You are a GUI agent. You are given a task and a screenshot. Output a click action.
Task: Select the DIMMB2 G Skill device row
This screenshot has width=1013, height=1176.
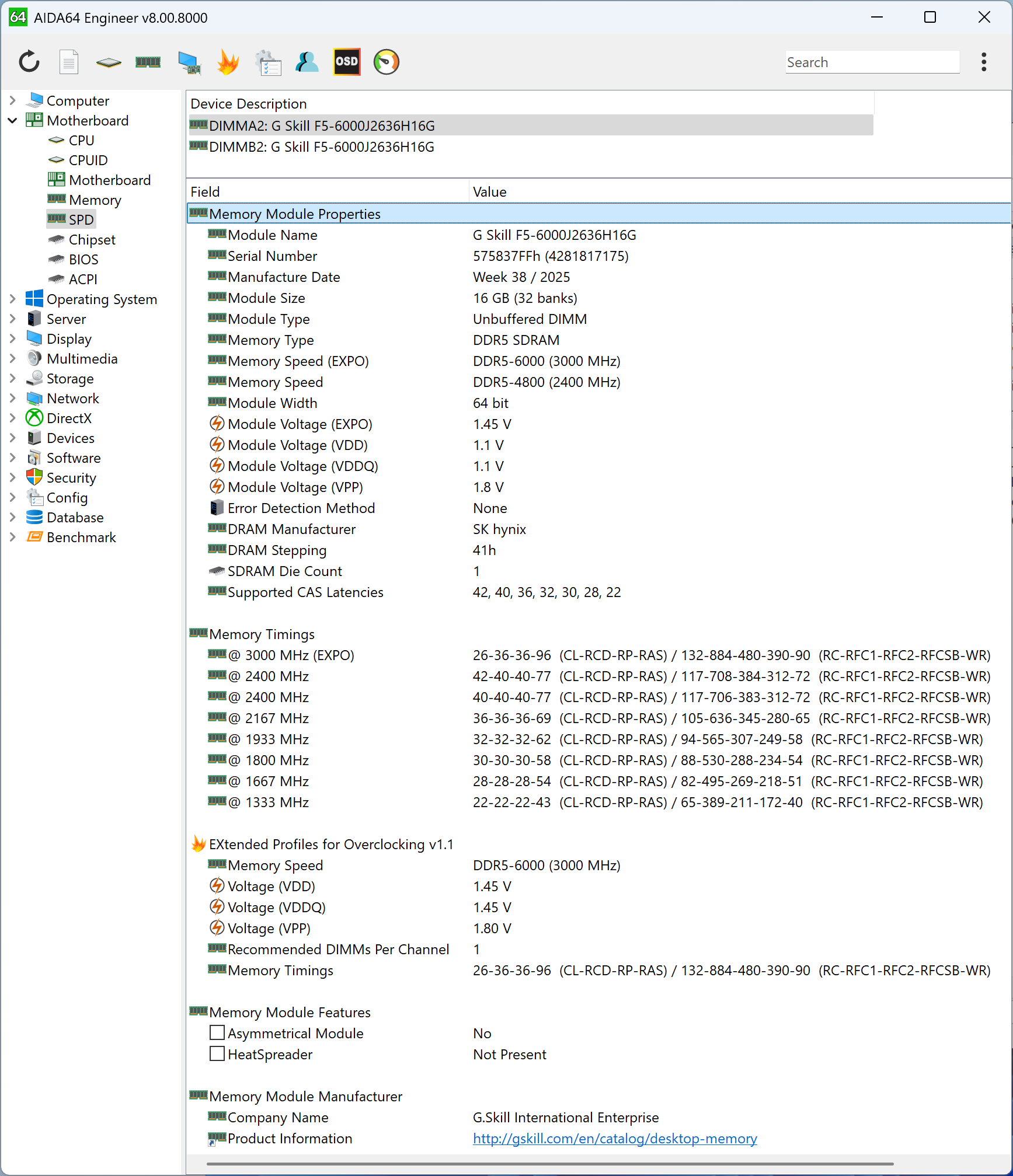coord(321,147)
